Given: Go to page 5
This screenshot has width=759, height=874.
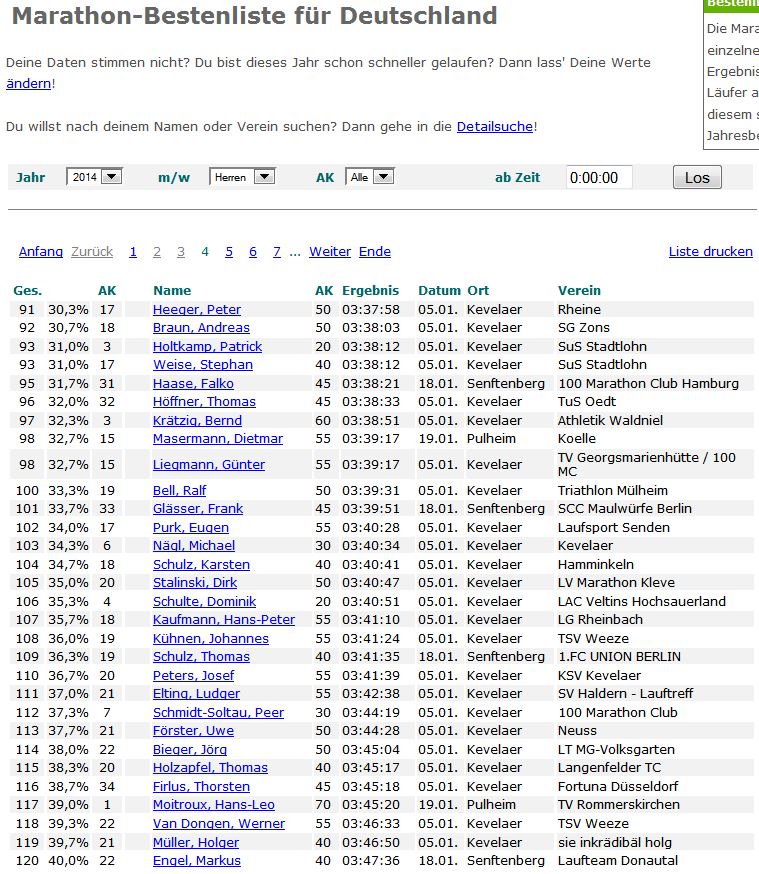Looking at the screenshot, I should tap(229, 251).
